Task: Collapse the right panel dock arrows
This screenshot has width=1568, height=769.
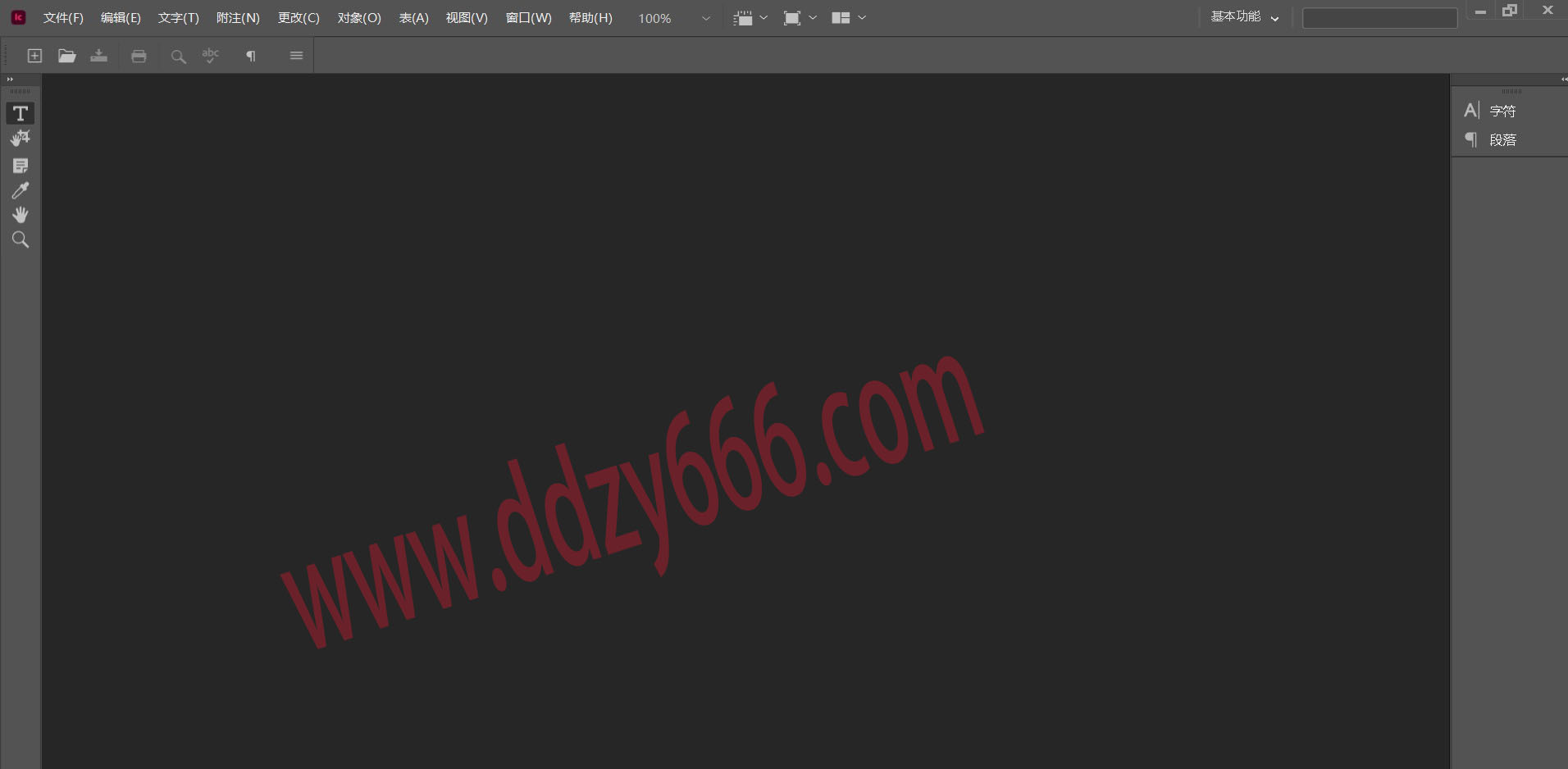Action: tap(1563, 80)
